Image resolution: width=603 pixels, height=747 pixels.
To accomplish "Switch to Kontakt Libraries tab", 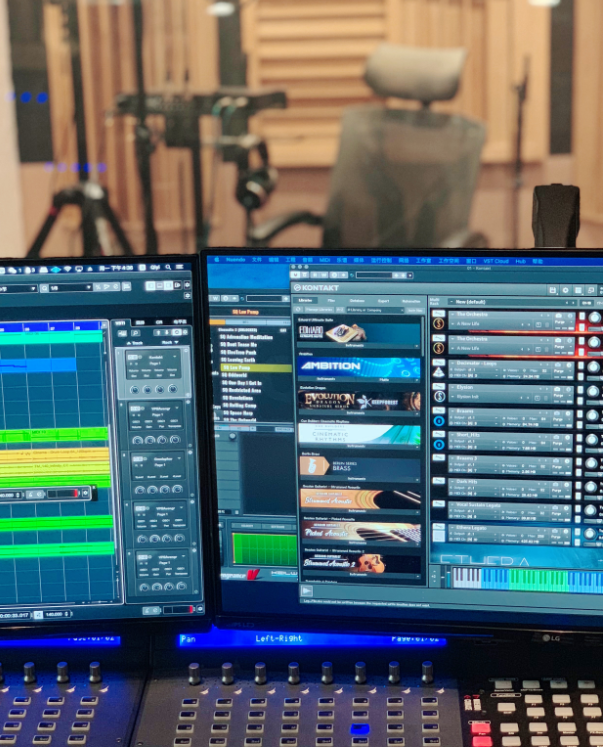I will click(305, 301).
